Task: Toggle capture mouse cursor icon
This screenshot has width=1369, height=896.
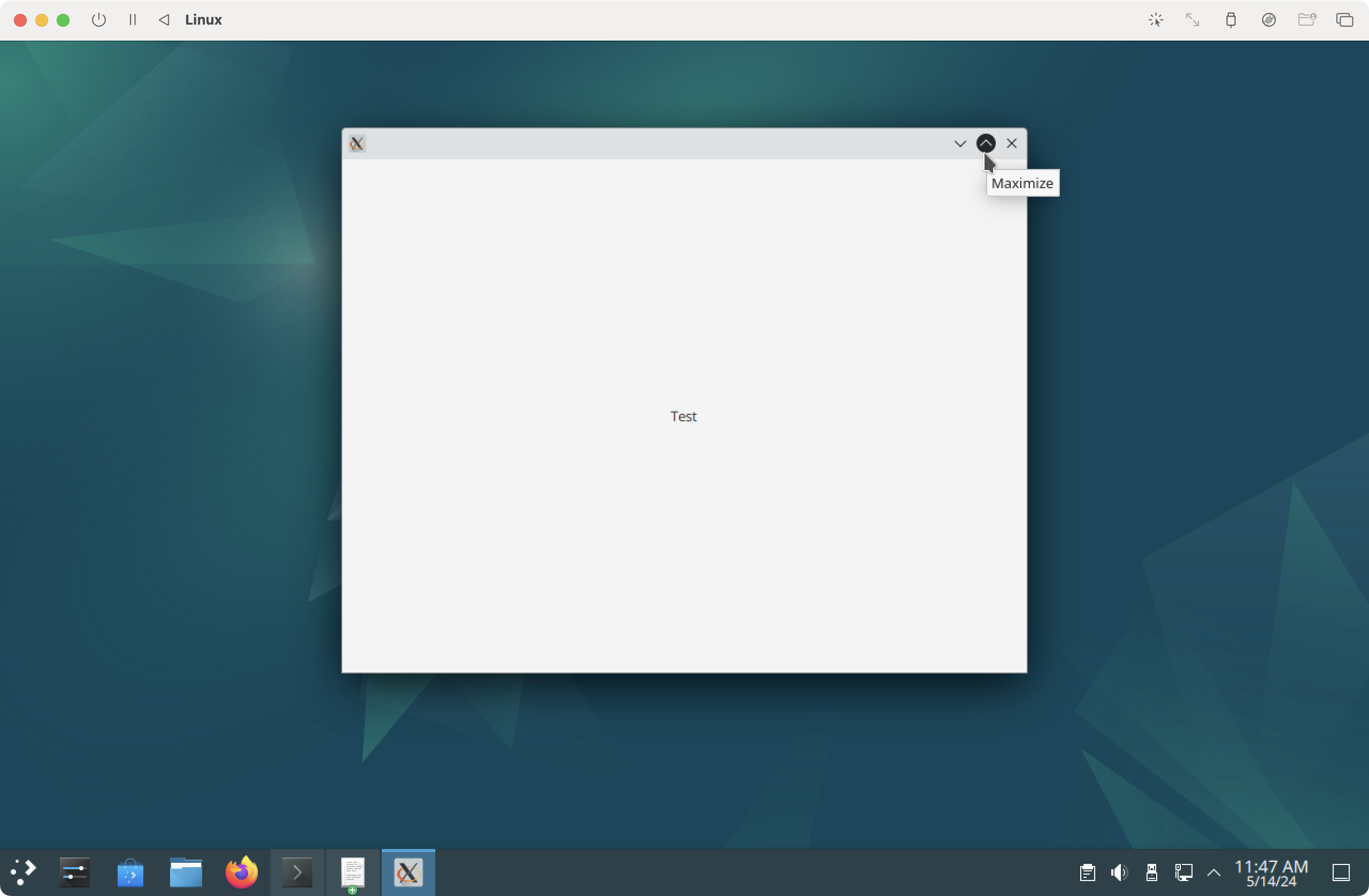Action: tap(1156, 20)
